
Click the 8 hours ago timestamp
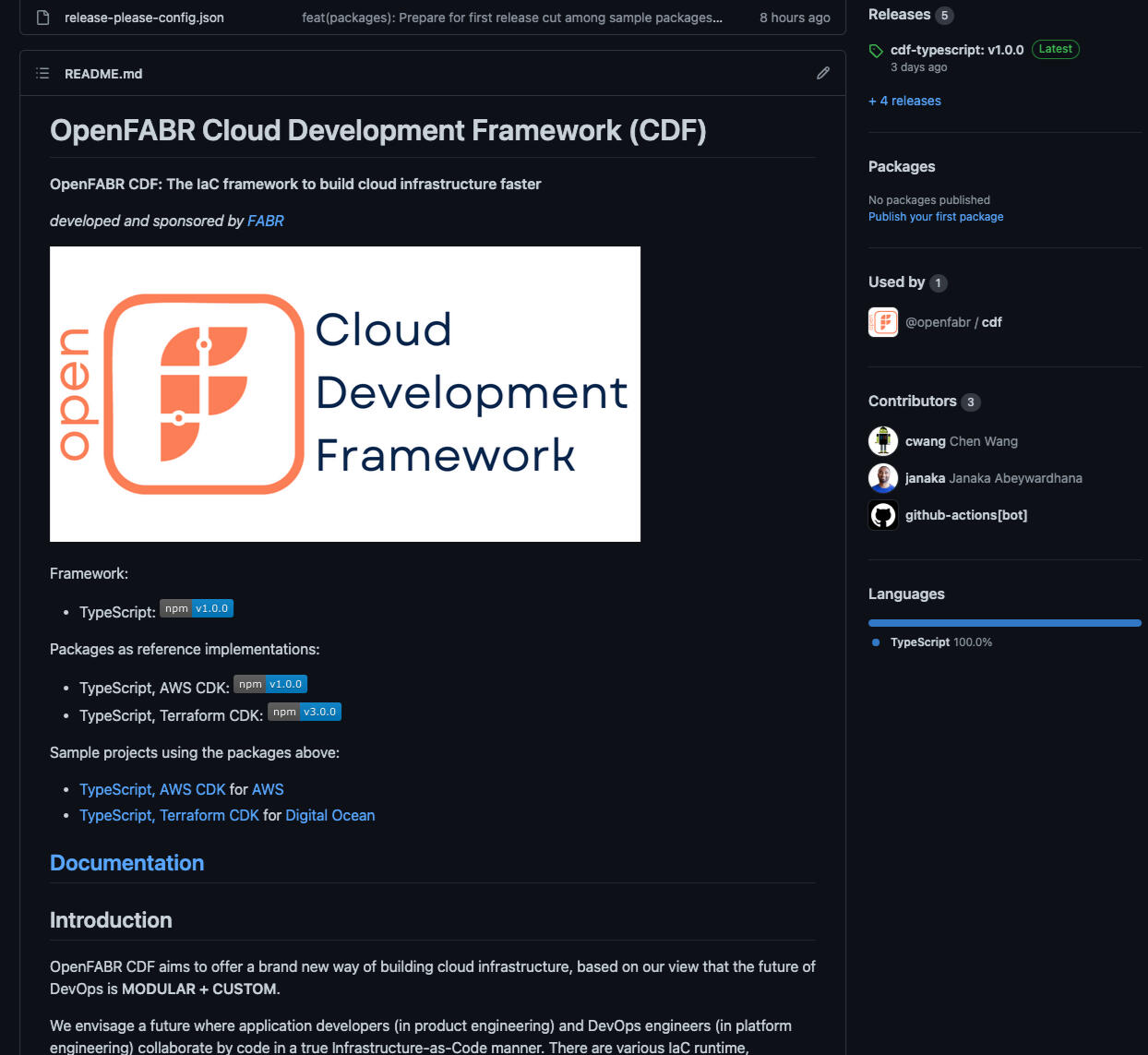pyautogui.click(x=795, y=18)
